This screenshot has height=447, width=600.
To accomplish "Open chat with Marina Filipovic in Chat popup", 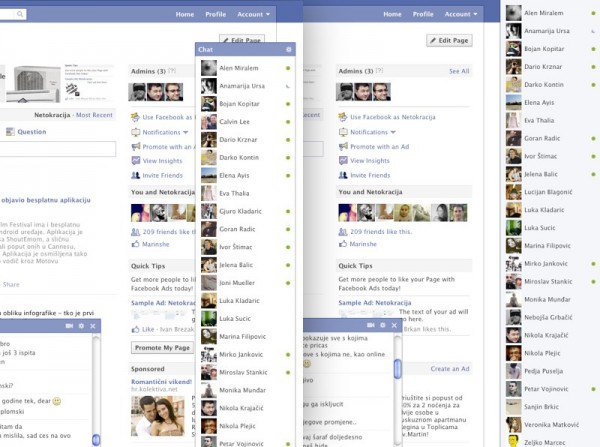I will coord(245,337).
